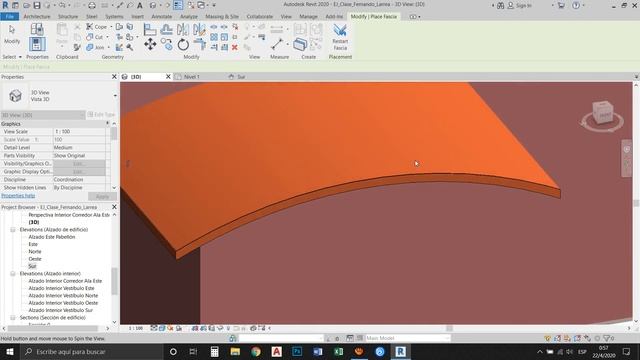Click the red Delete X icon

click(235, 47)
